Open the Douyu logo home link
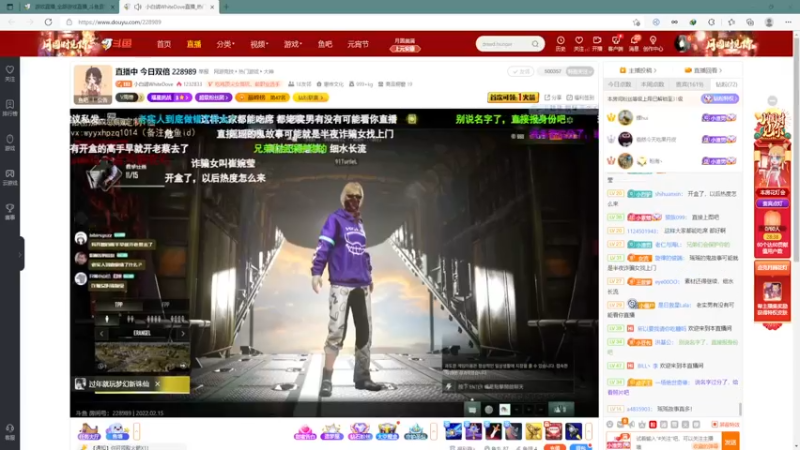Screen dimensions: 800x450 (116, 44)
